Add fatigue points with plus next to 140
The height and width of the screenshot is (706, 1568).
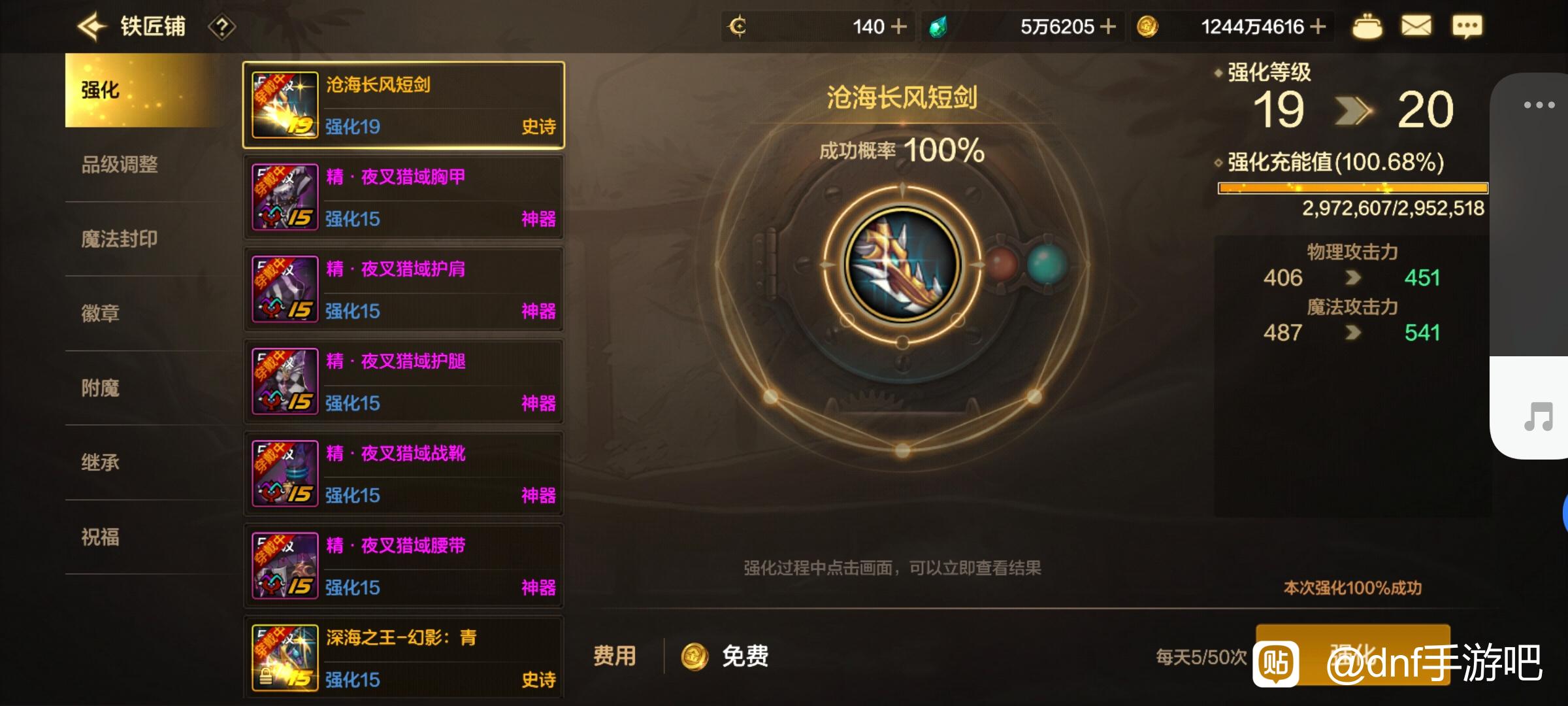[899, 27]
